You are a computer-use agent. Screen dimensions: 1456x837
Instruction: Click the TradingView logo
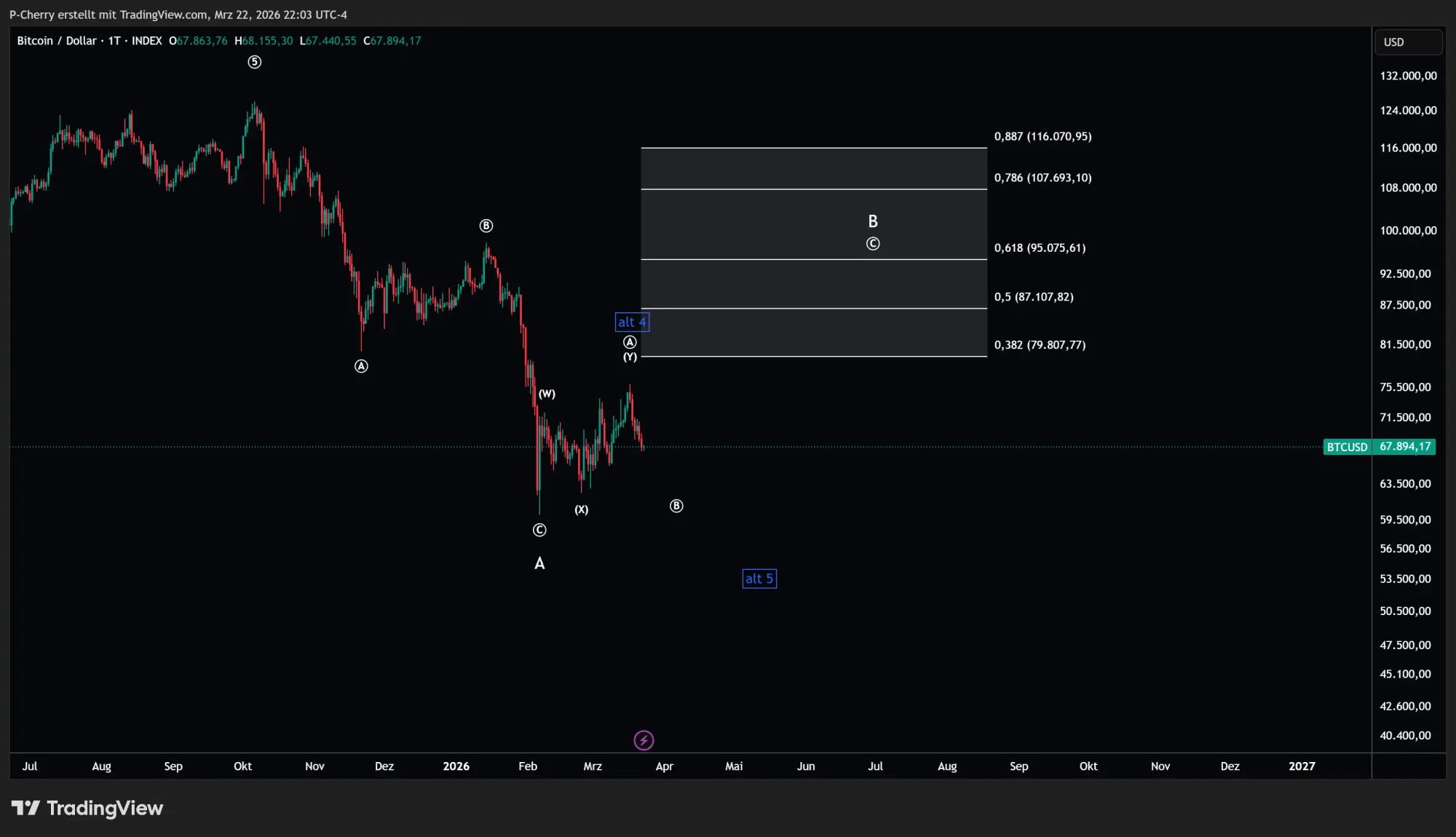[x=89, y=808]
